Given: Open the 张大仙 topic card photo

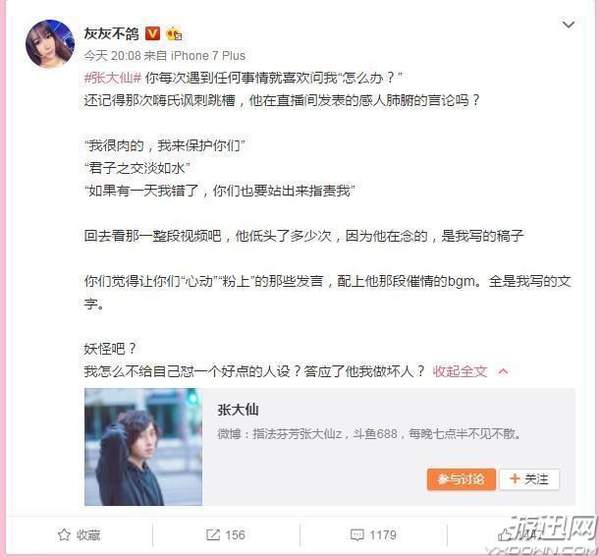Looking at the screenshot, I should pyautogui.click(x=143, y=447).
